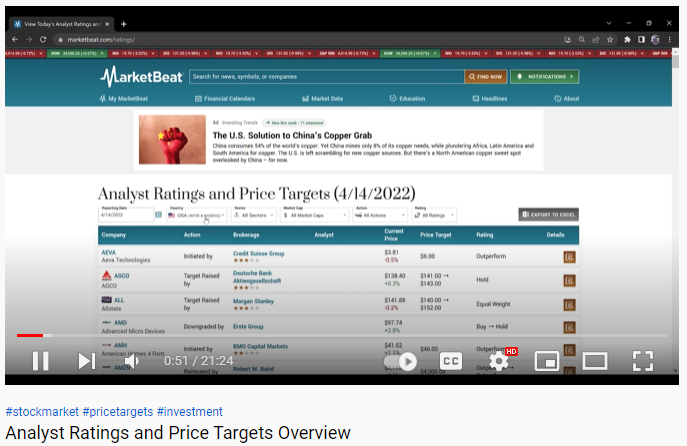This screenshot has width=687, height=446.
Task: Toggle the autoplay switch
Action: [x=400, y=361]
